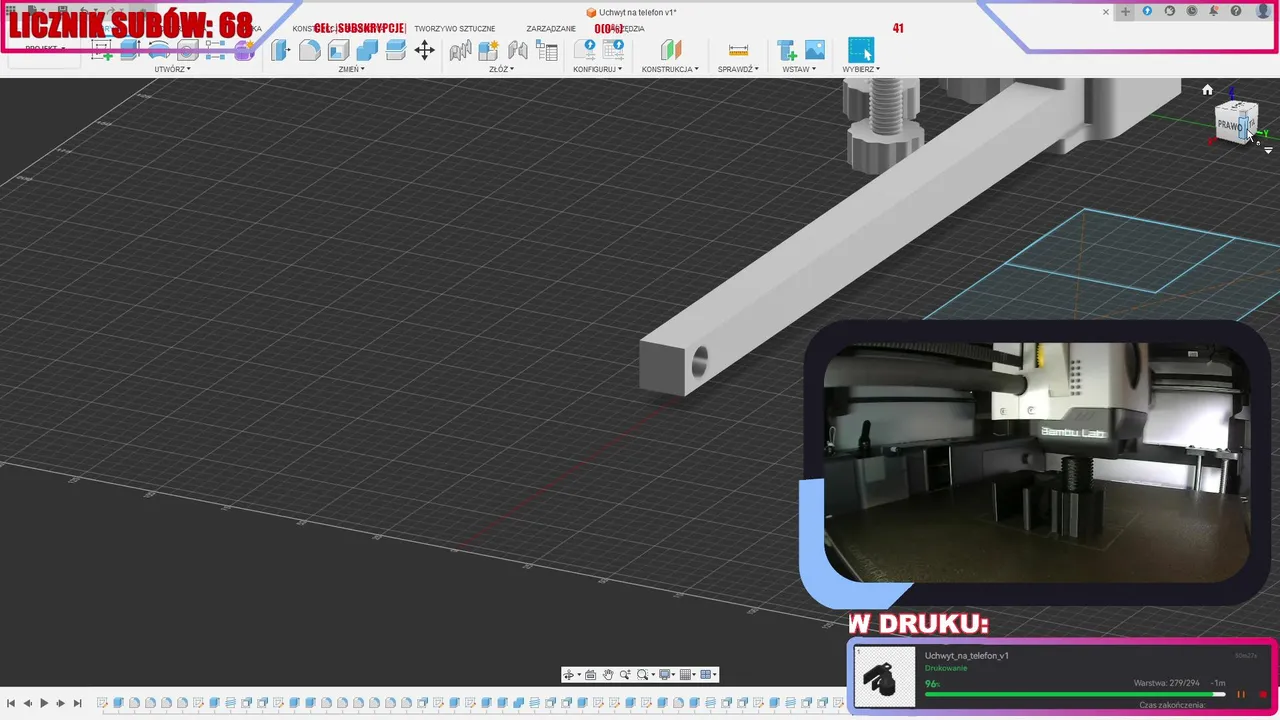
Task: Click the print progress bar at 96%
Action: pyautogui.click(x=1075, y=694)
